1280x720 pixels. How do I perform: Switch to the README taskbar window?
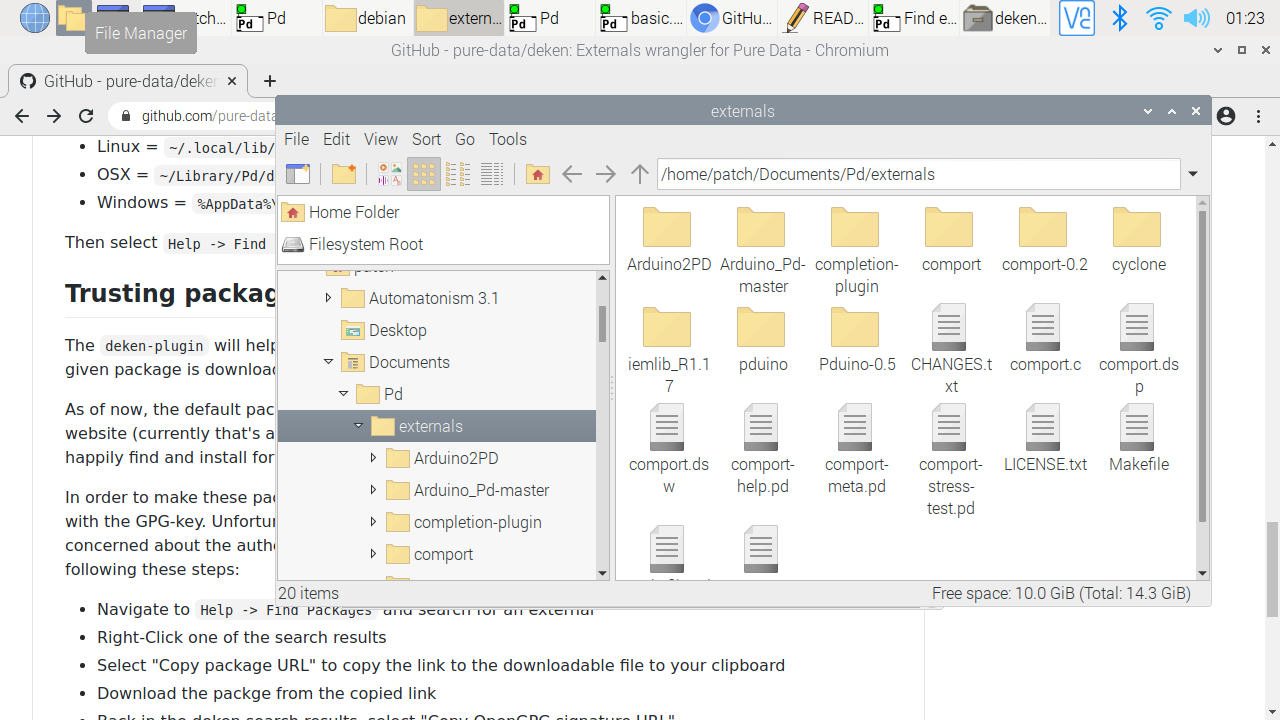coord(824,18)
